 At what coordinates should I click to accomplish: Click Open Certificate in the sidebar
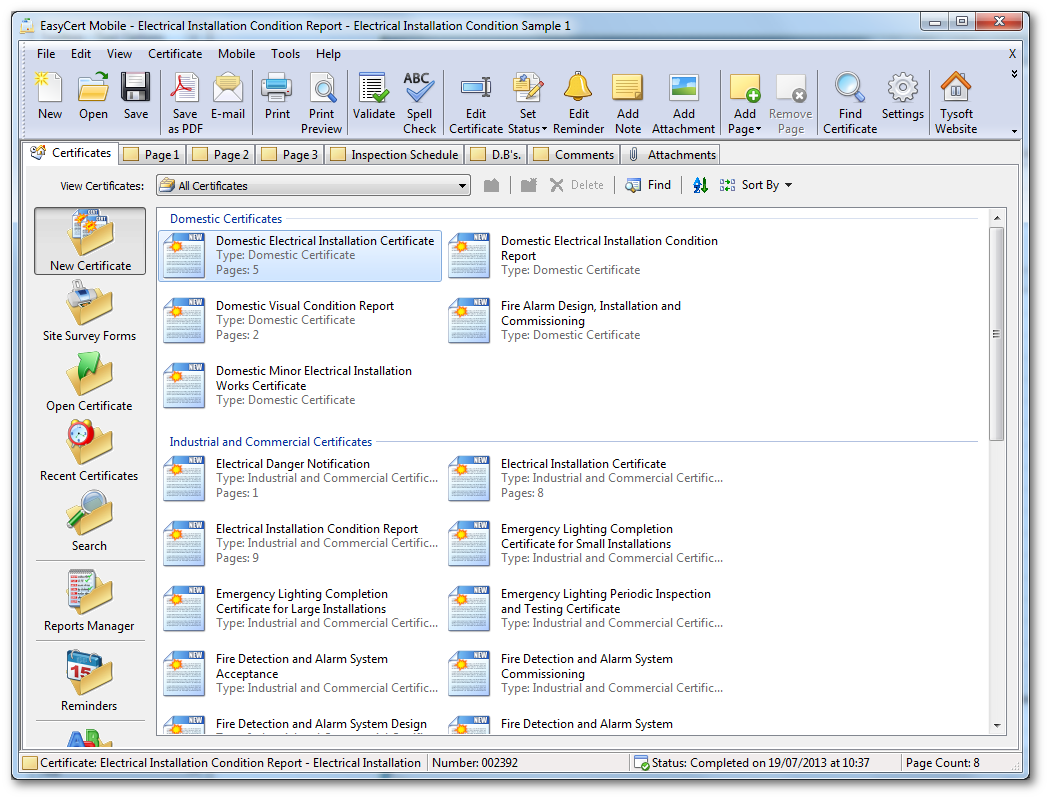90,381
